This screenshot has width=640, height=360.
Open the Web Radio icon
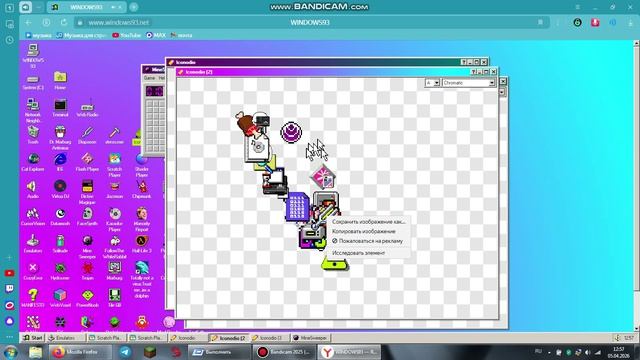pyautogui.click(x=87, y=108)
